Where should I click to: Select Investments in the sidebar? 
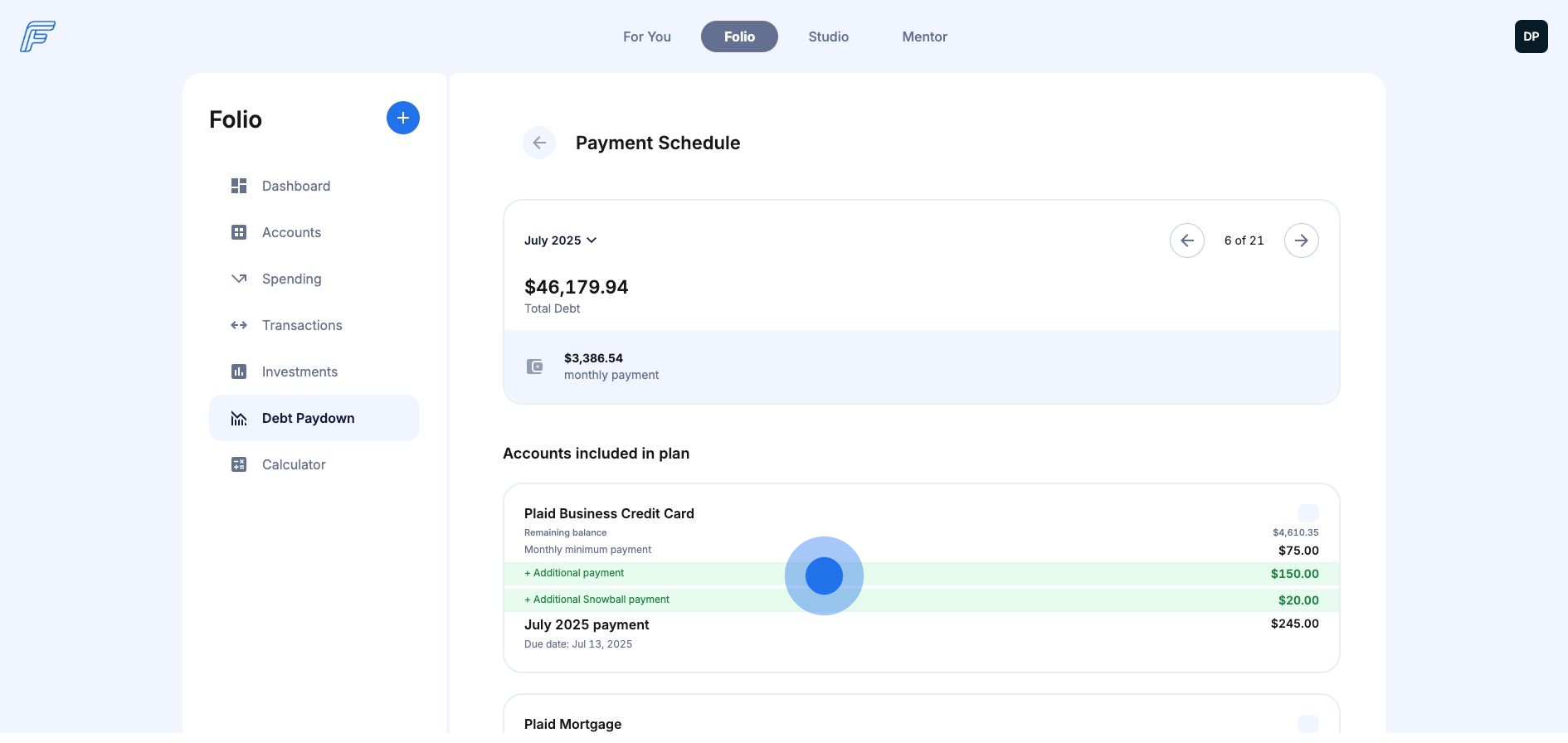(299, 371)
